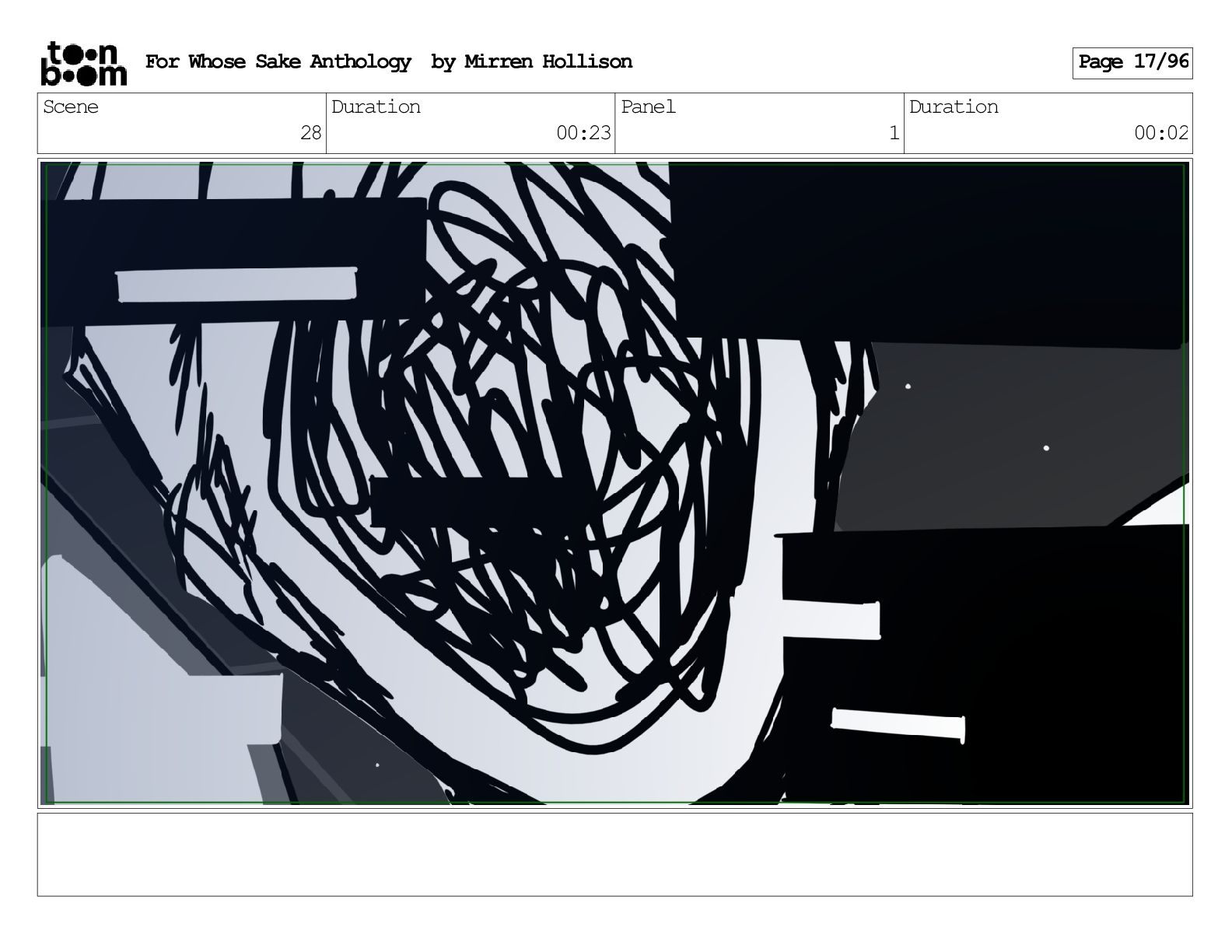Select the scene duration value '00:23'

pyautogui.click(x=583, y=133)
